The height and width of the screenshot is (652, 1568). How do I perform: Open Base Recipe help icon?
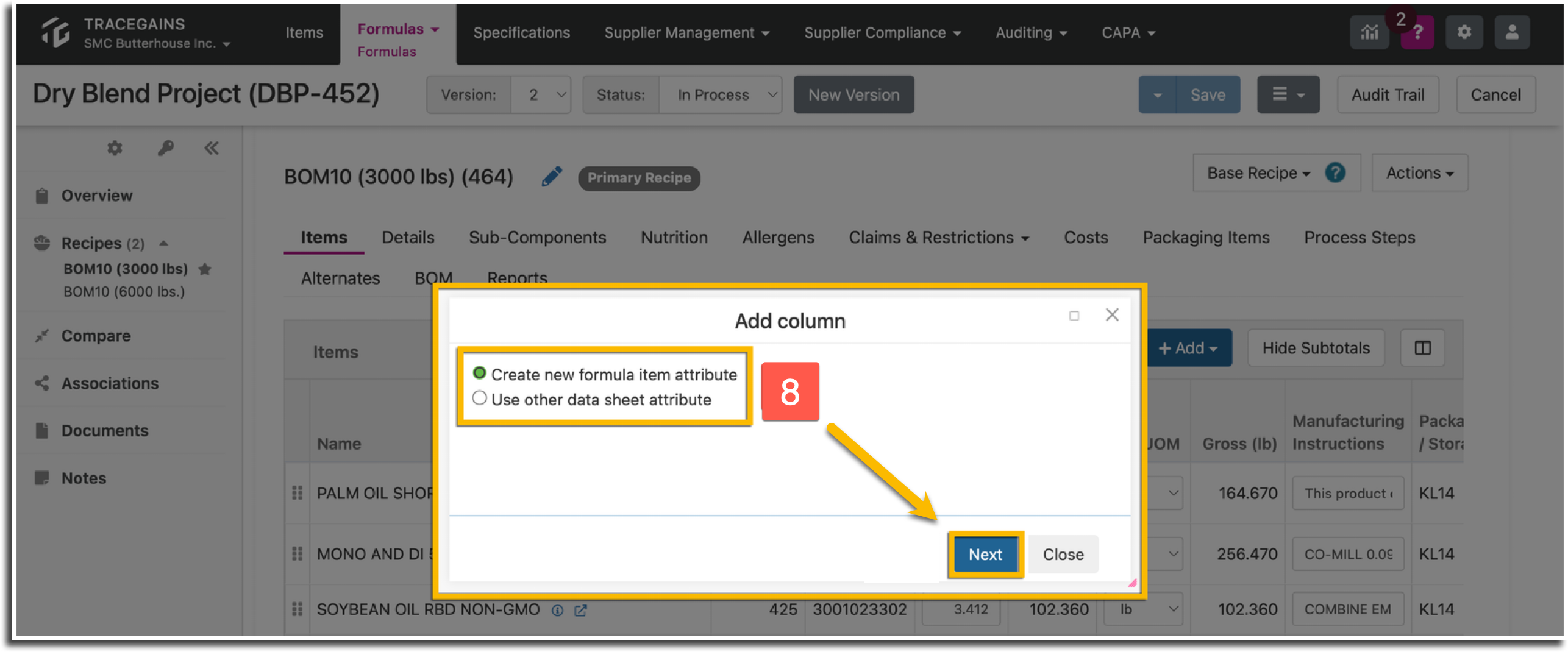[1335, 173]
